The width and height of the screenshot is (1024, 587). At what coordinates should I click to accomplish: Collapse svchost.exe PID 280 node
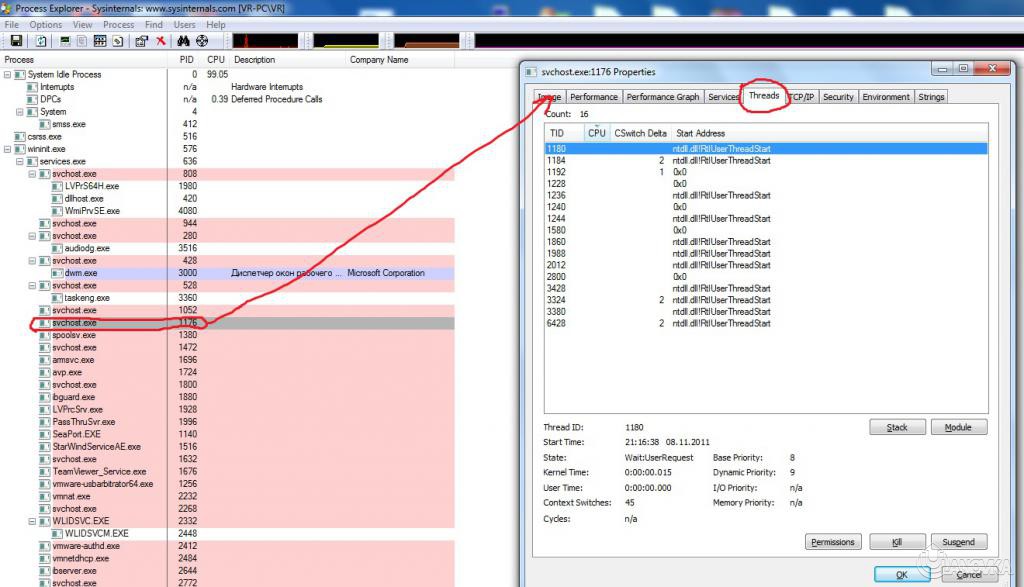tap(32, 236)
